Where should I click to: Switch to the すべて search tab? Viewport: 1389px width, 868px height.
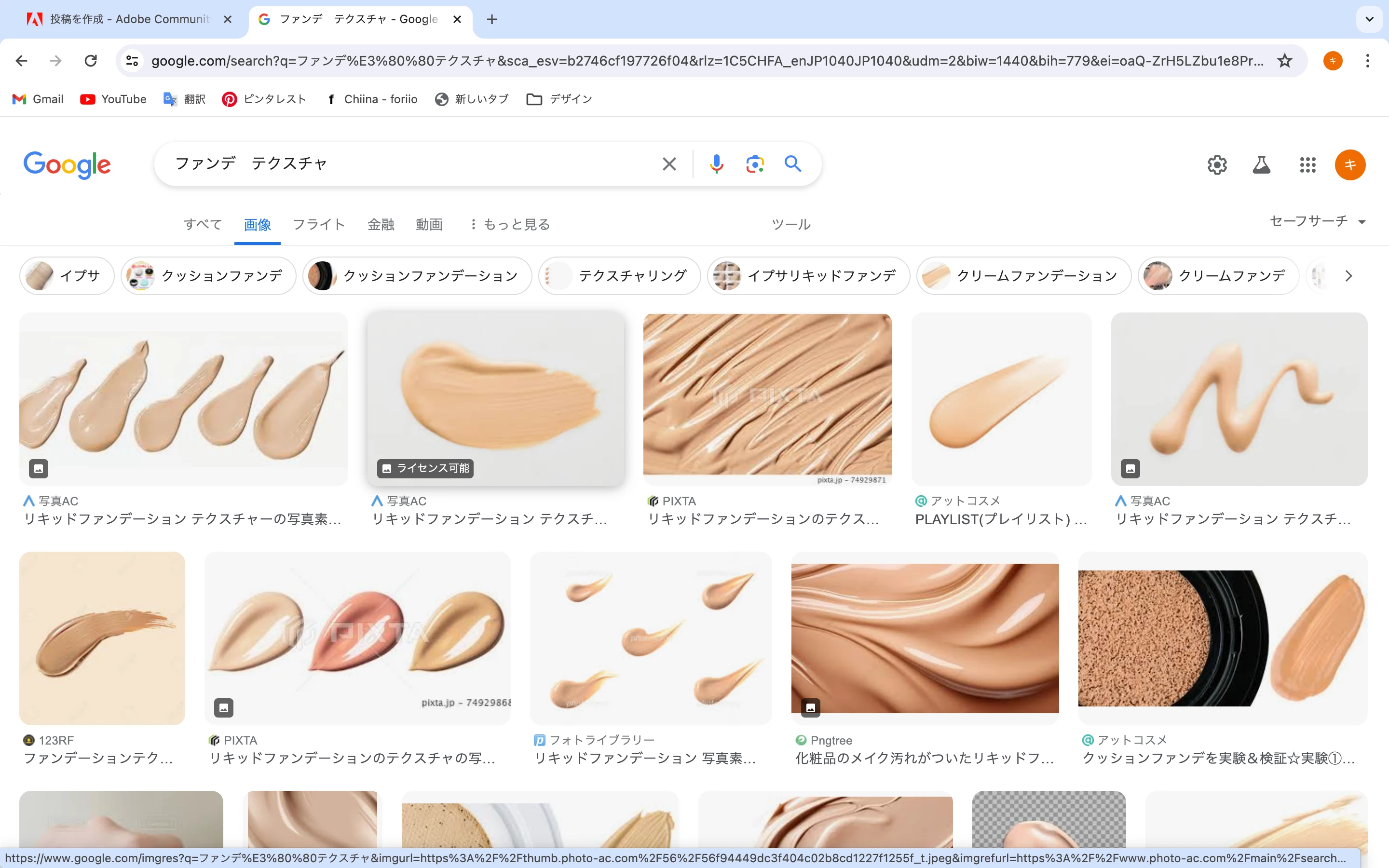pos(203,224)
